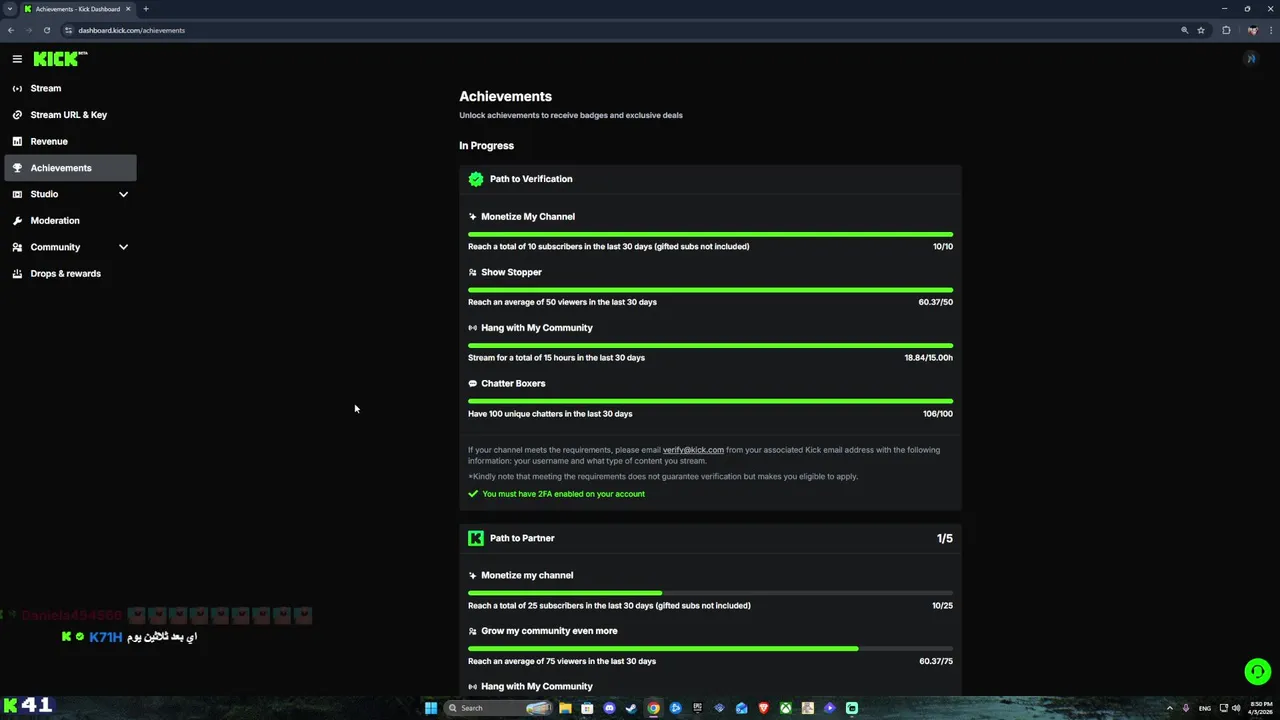Open the Windows Start menu

431,708
